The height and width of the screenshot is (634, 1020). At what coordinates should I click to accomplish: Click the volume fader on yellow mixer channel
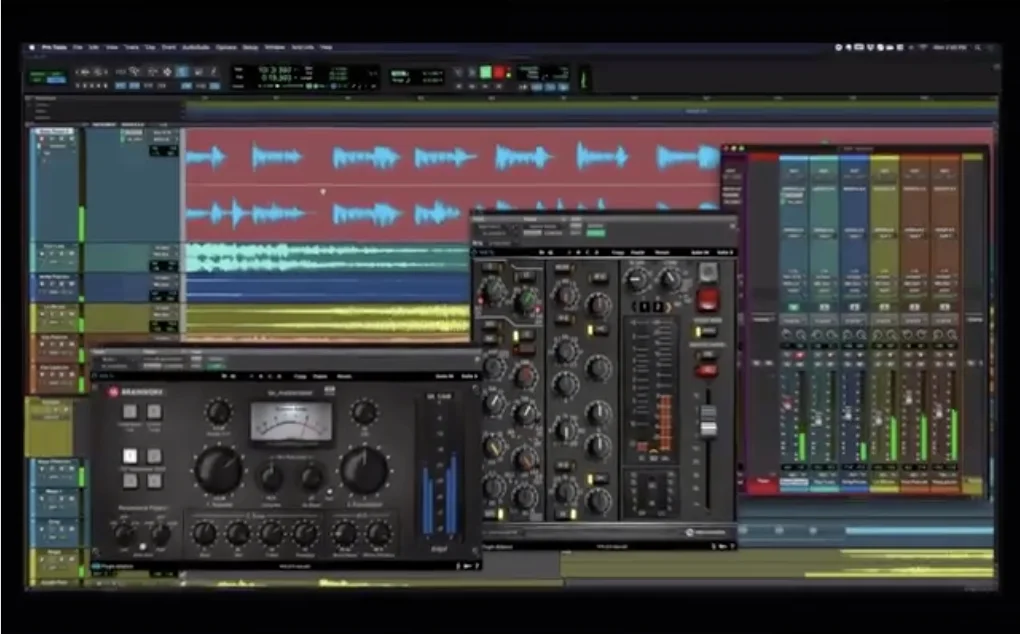[879, 417]
